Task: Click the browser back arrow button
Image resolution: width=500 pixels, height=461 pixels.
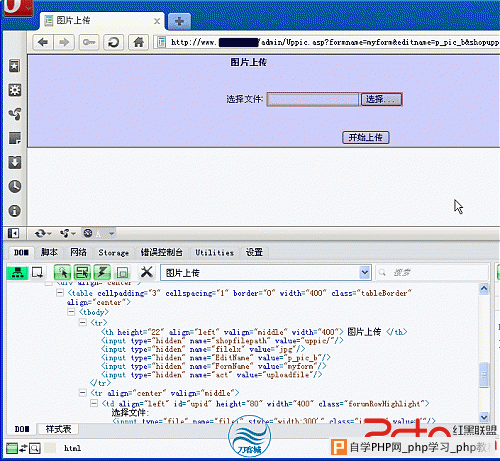Action: point(43,42)
